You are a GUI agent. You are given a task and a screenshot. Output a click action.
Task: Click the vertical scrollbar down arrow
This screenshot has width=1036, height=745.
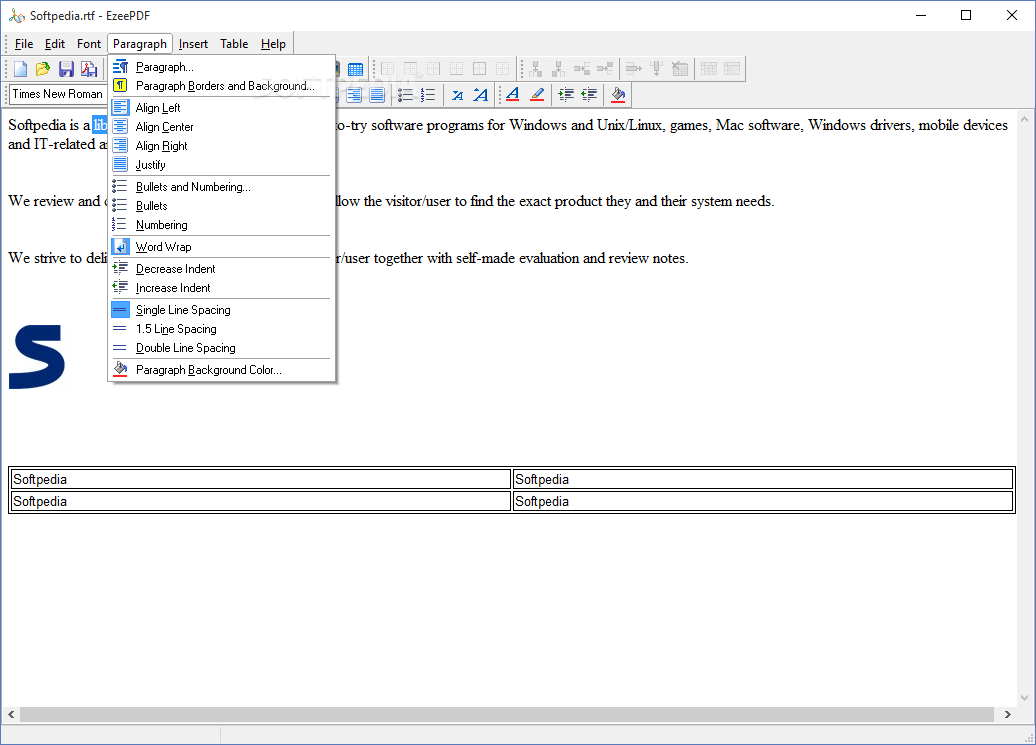(1025, 697)
